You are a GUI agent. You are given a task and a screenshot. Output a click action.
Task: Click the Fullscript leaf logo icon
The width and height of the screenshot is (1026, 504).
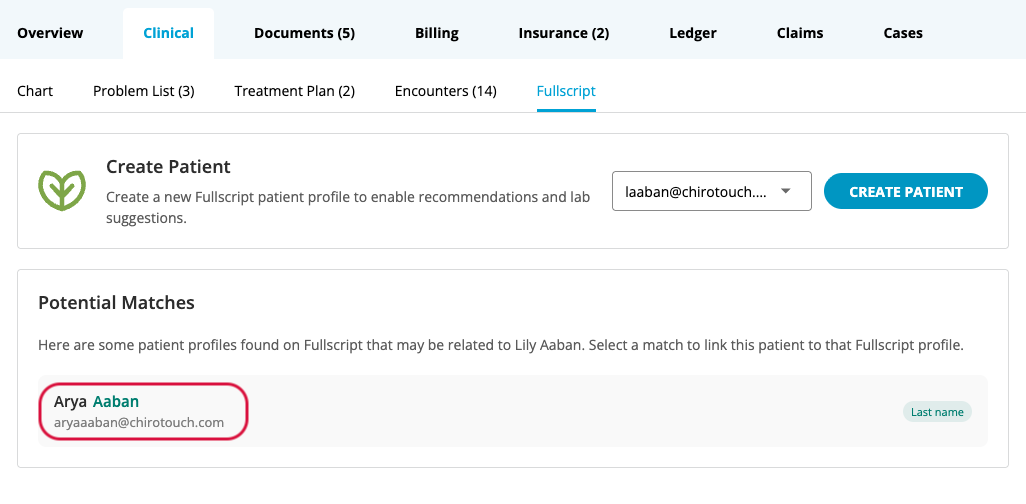62,190
